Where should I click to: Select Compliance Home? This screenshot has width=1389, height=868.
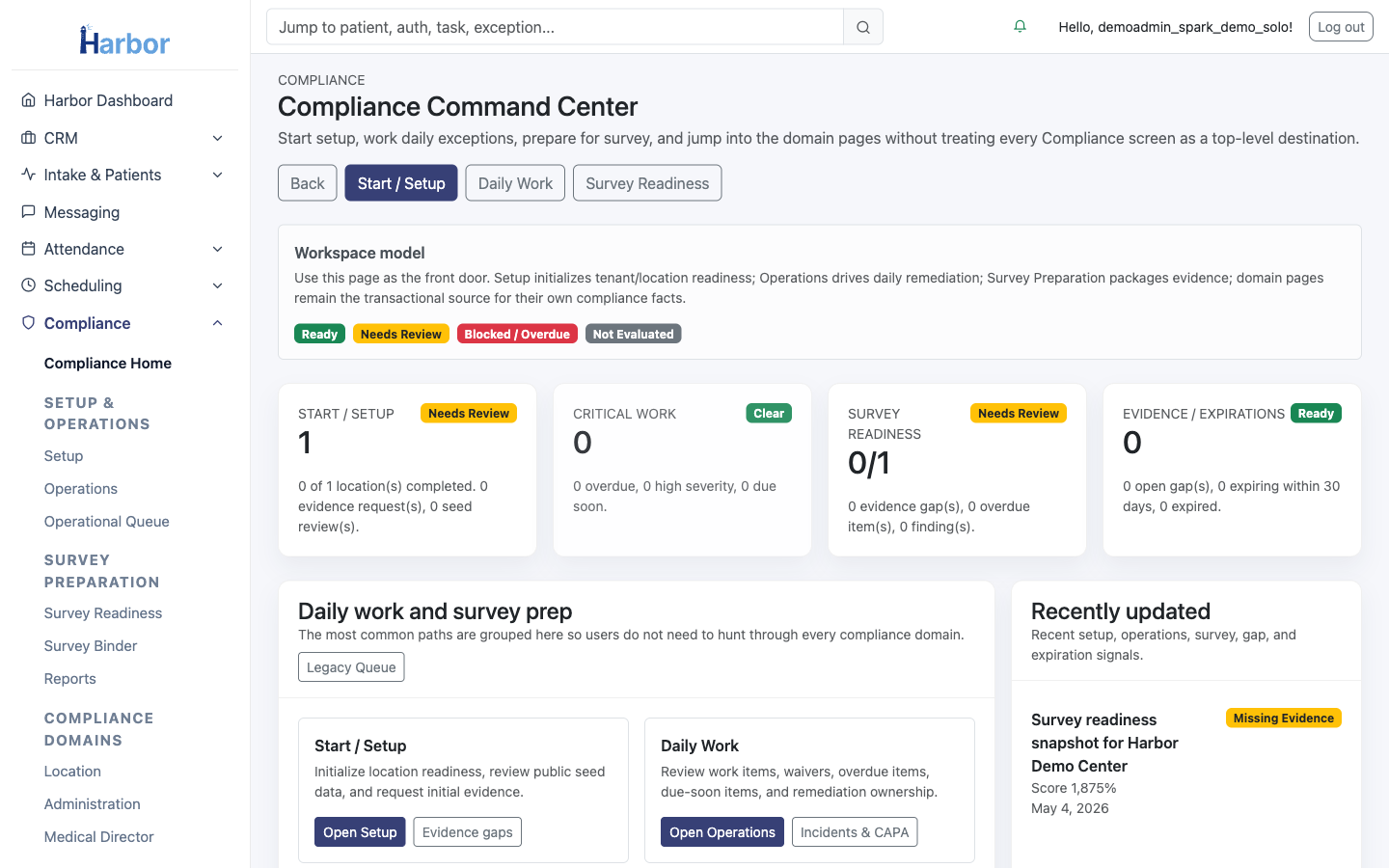[x=108, y=364]
